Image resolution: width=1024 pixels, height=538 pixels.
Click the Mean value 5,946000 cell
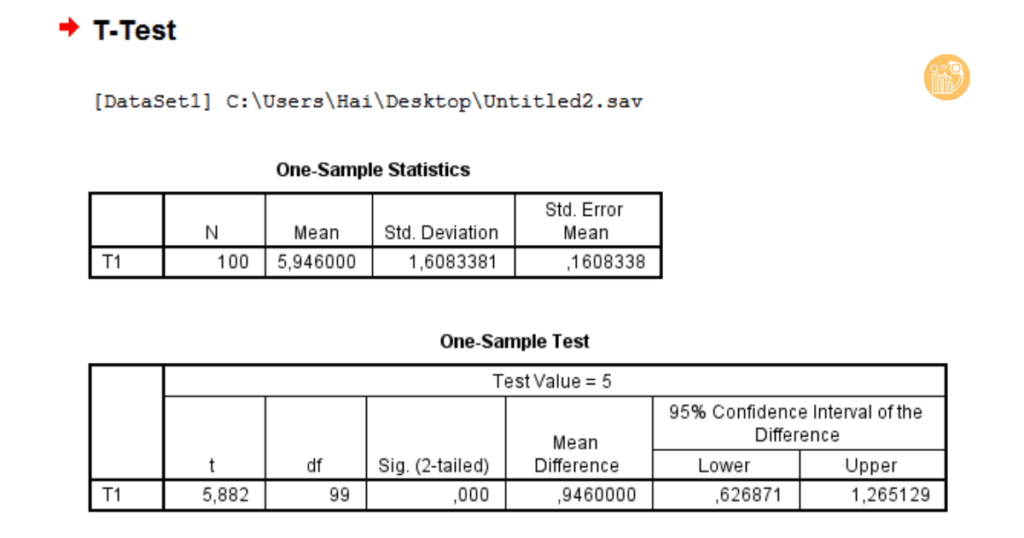316,262
